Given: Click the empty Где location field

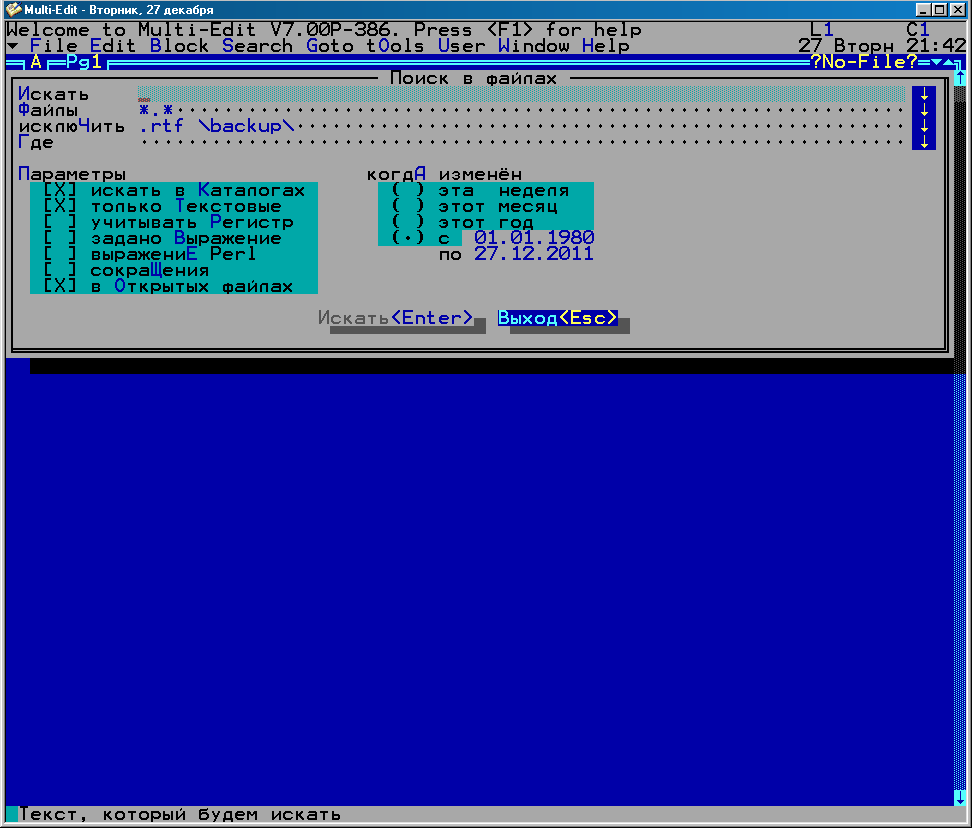Looking at the screenshot, I should pos(521,142).
